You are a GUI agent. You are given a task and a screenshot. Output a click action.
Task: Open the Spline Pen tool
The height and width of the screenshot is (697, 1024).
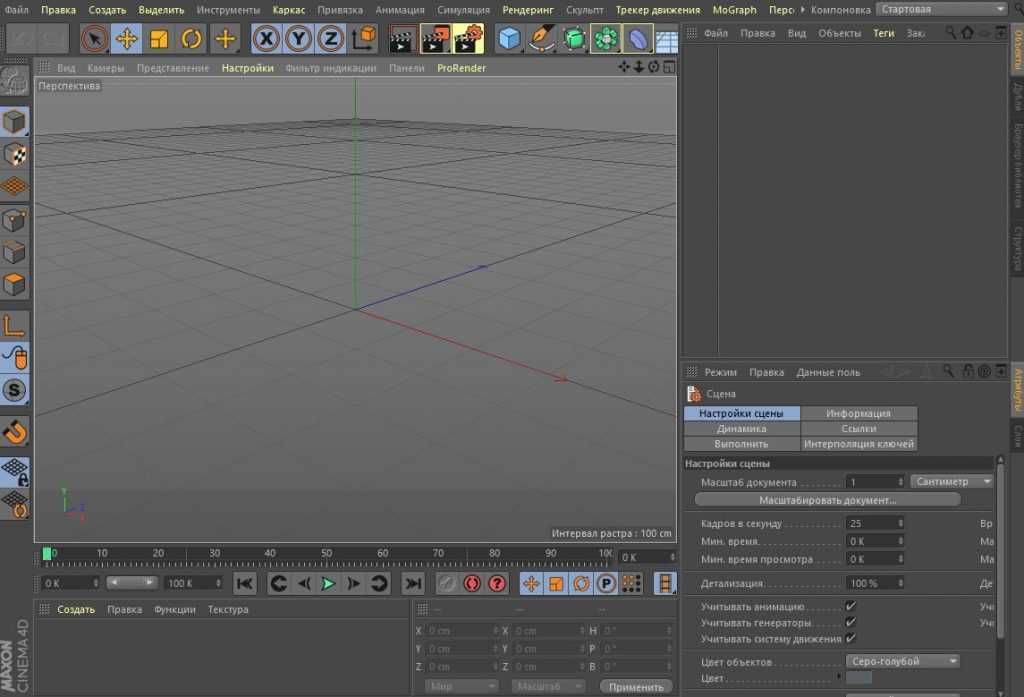click(x=542, y=39)
